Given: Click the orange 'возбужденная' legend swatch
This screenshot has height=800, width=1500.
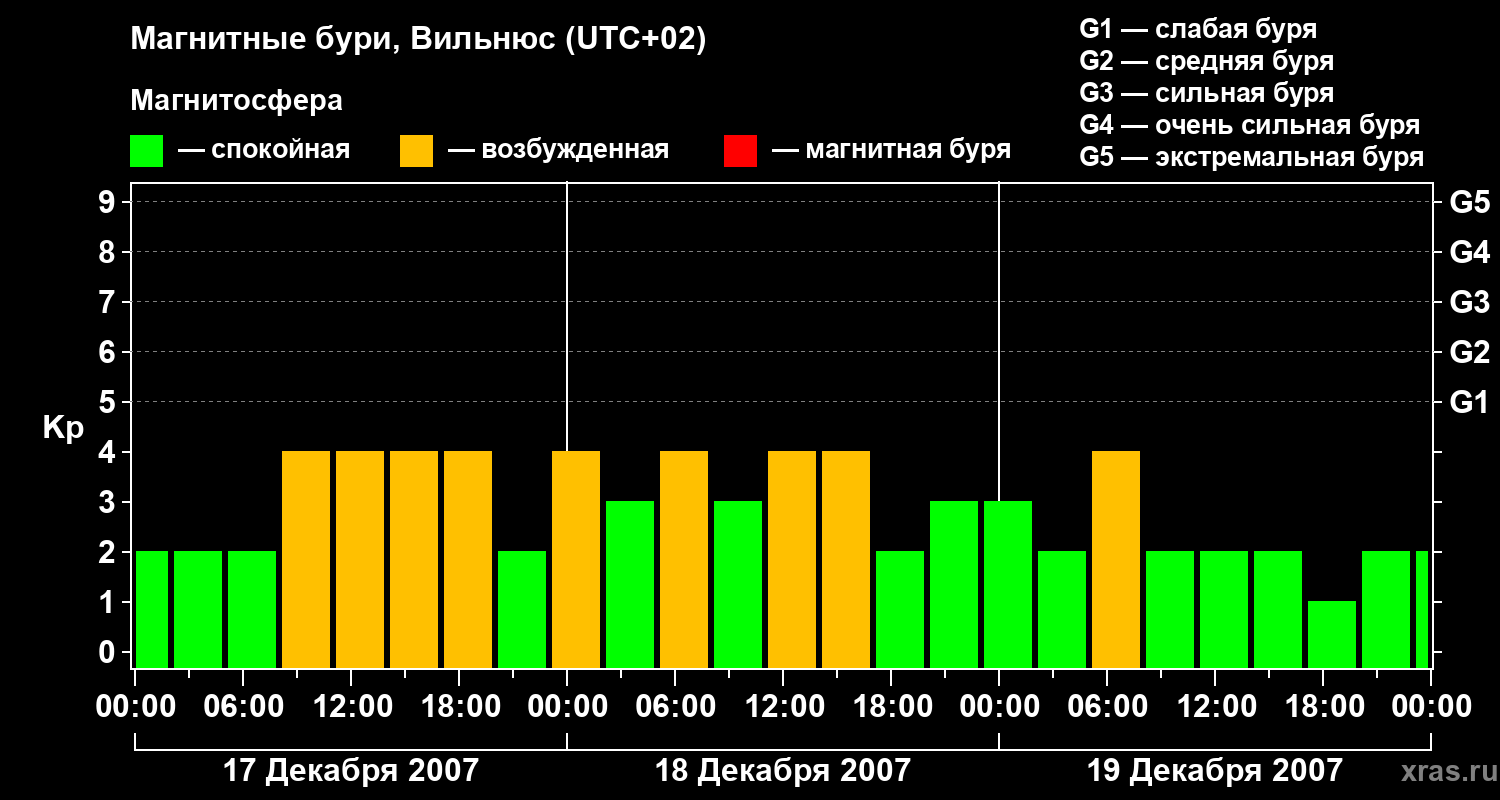Looking at the screenshot, I should 416,151.
